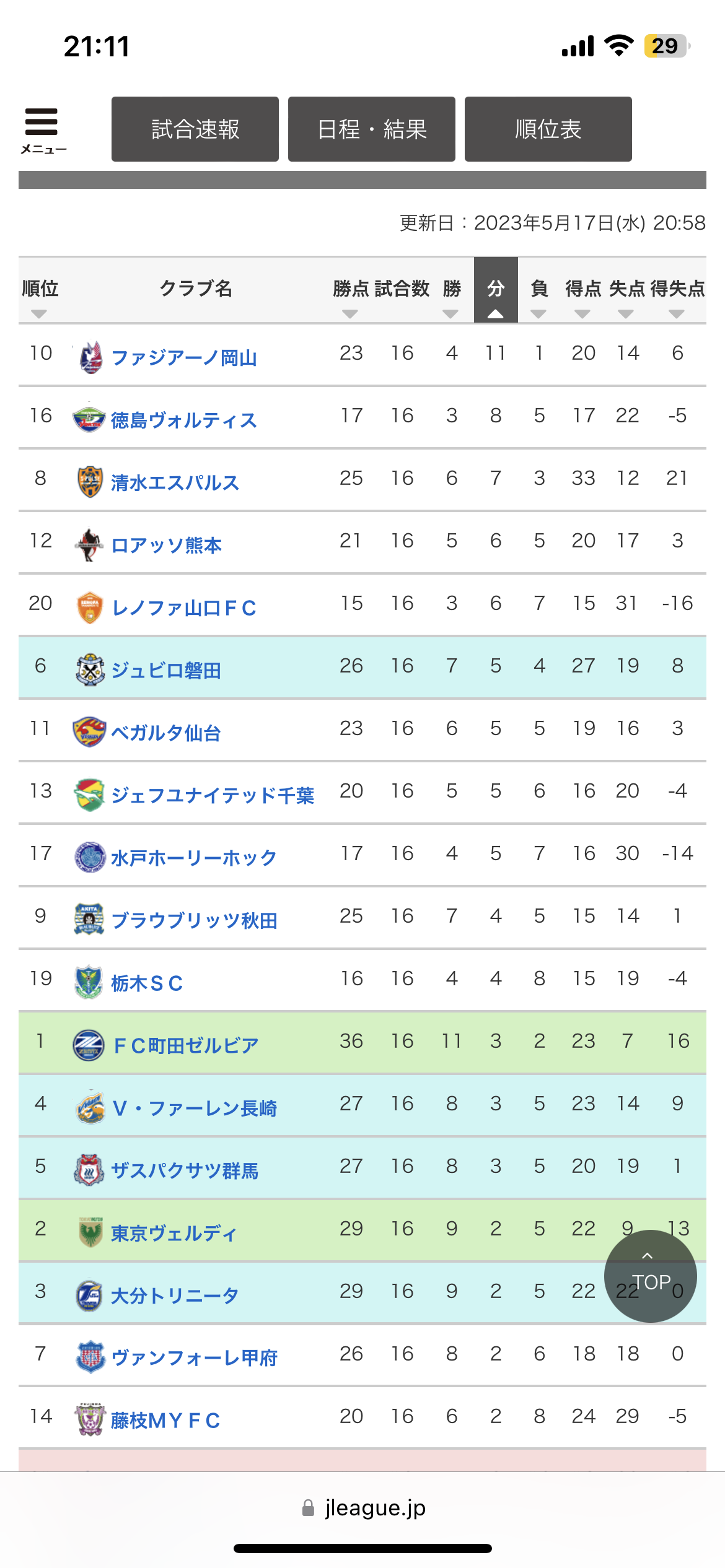The image size is (725, 1568).
Task: Sort table by 得失点 goal difference
Action: pos(677,313)
